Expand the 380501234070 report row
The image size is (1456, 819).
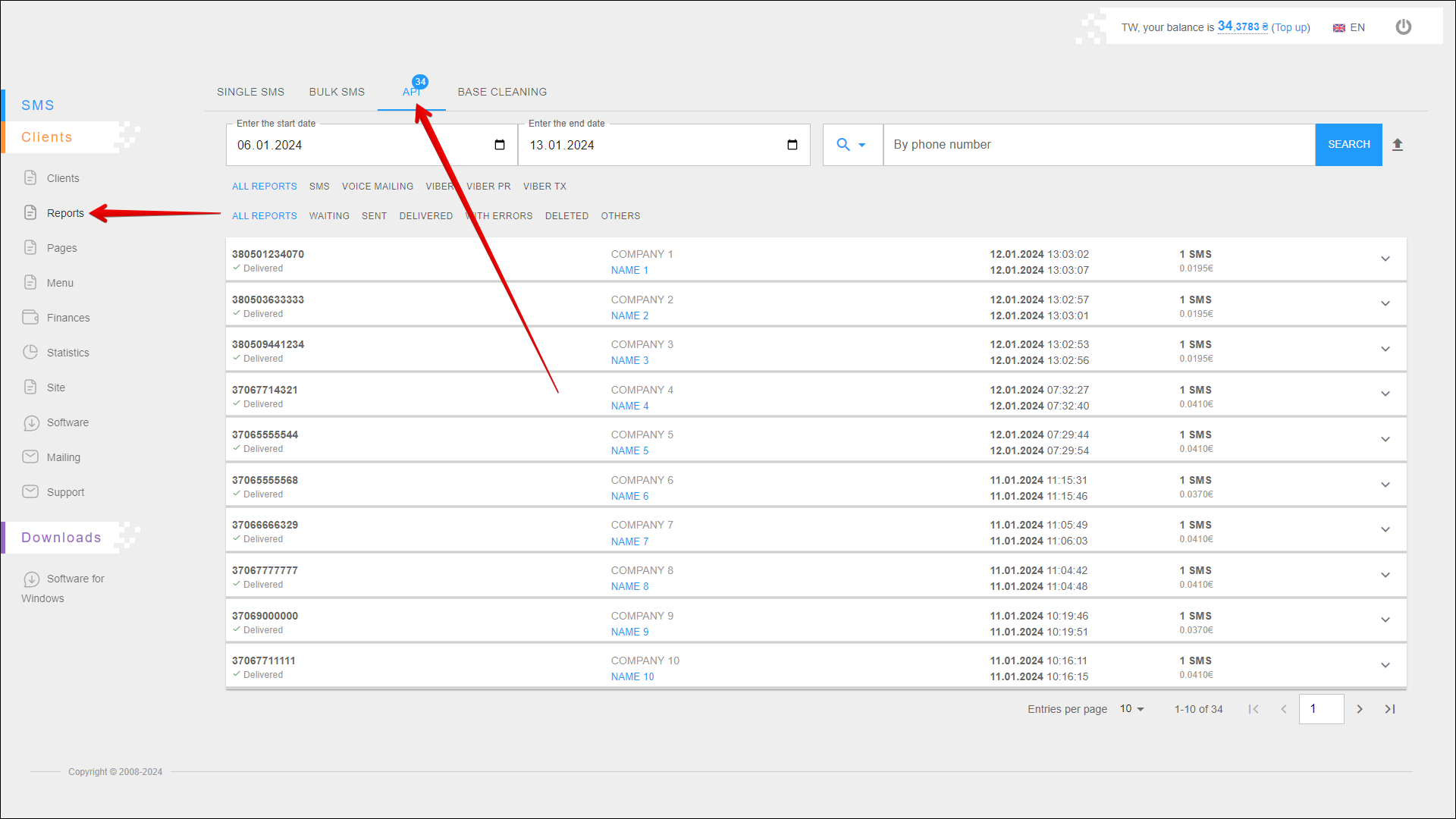pos(1385,259)
